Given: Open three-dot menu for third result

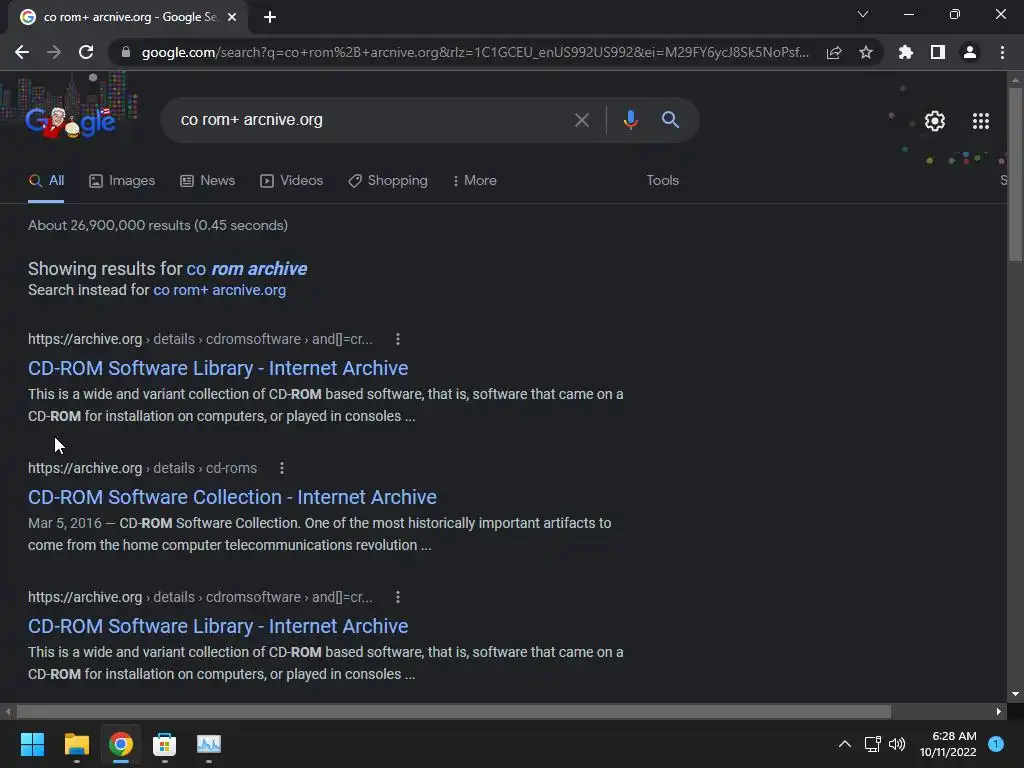Looking at the screenshot, I should (398, 597).
